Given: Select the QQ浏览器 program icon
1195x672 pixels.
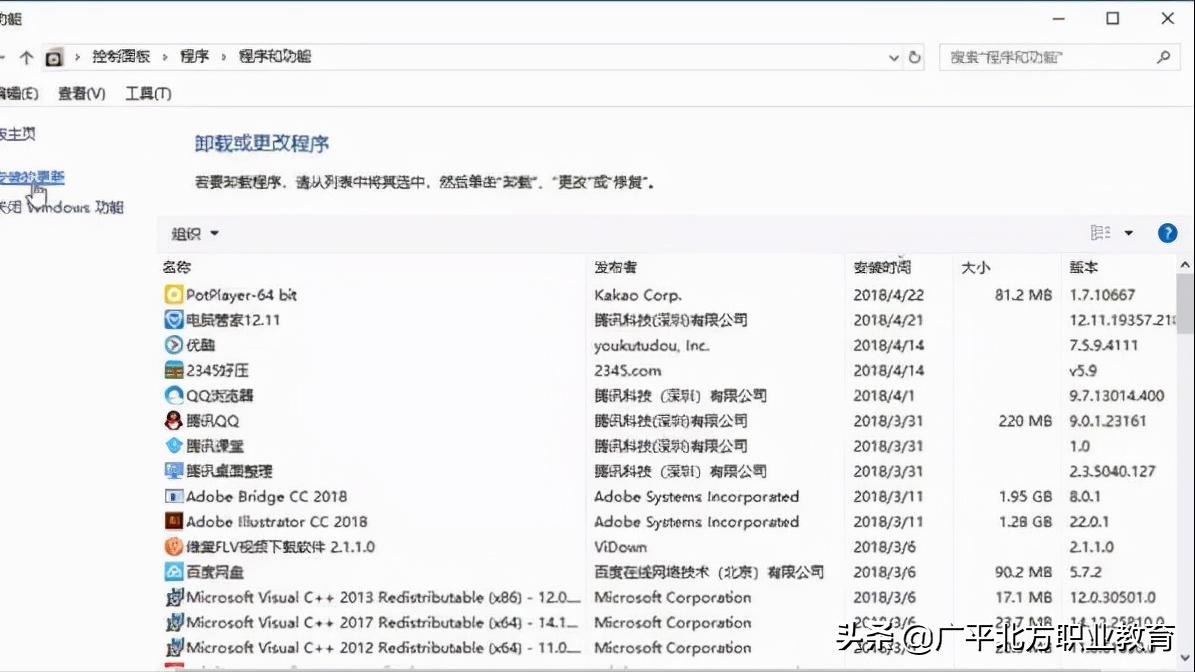Looking at the screenshot, I should coord(175,395).
